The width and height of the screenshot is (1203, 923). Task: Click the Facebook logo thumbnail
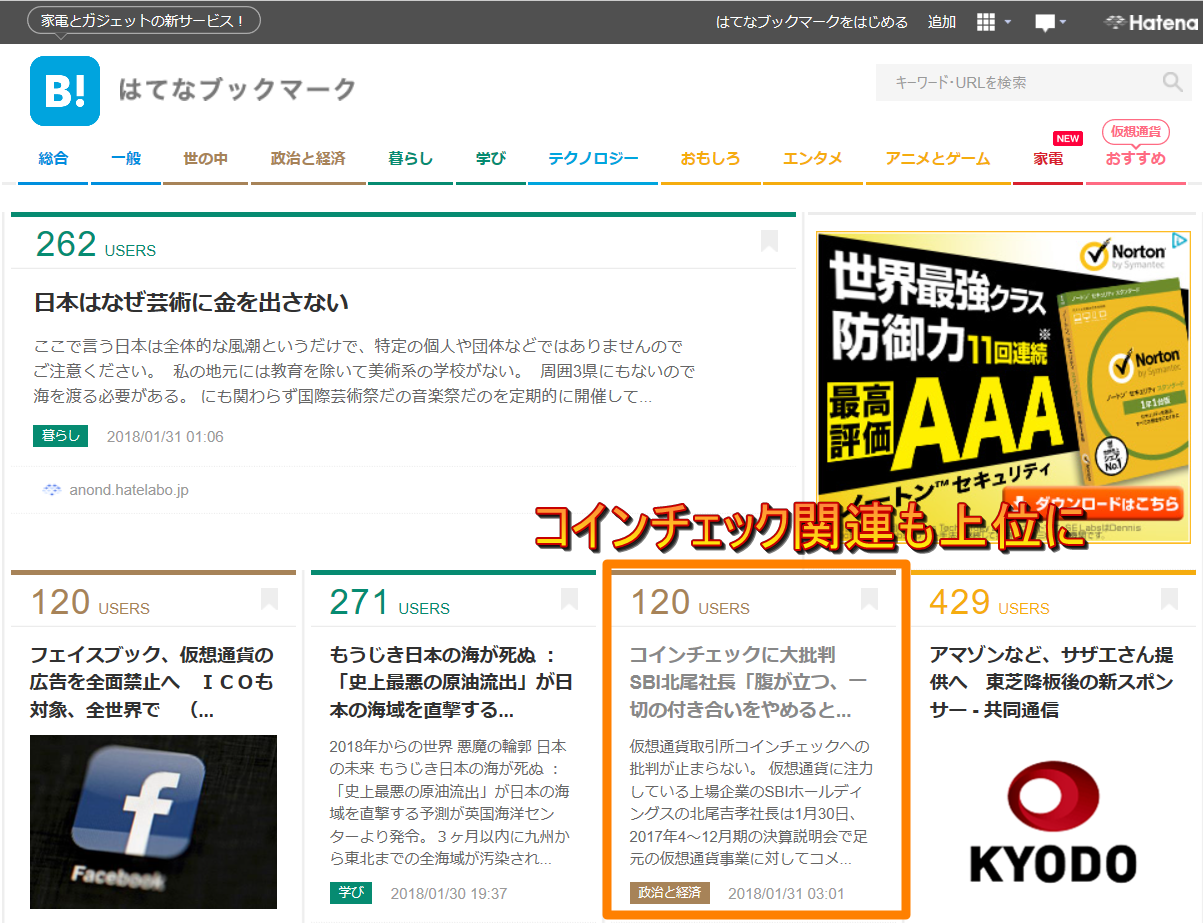153,822
